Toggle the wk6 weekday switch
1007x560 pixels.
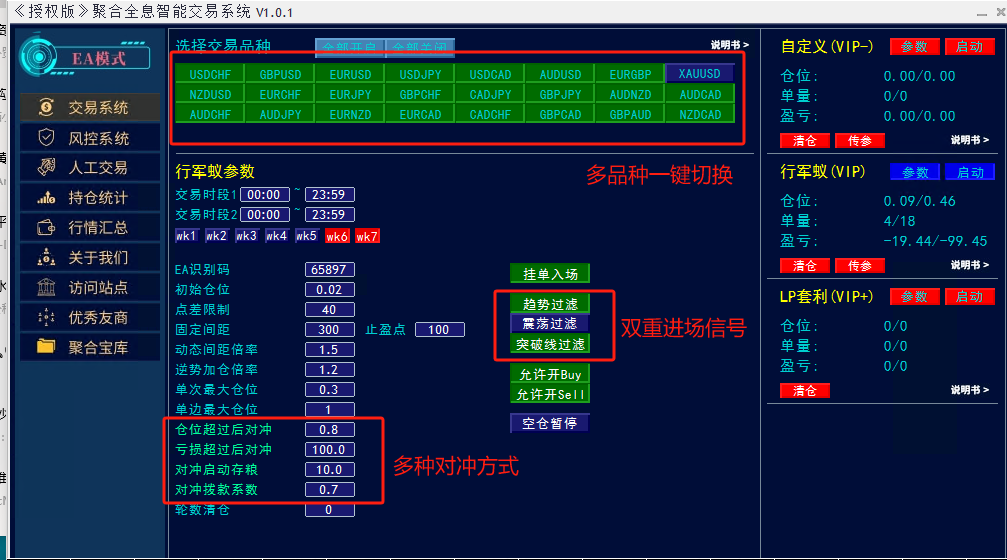click(337, 236)
